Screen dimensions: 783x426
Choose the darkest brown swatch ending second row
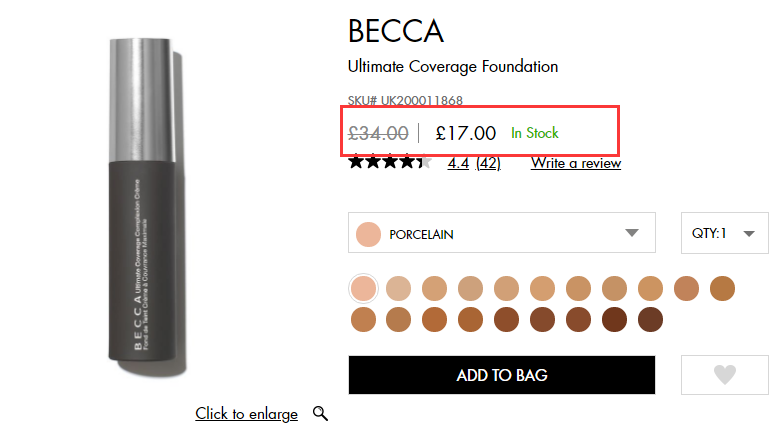650,320
